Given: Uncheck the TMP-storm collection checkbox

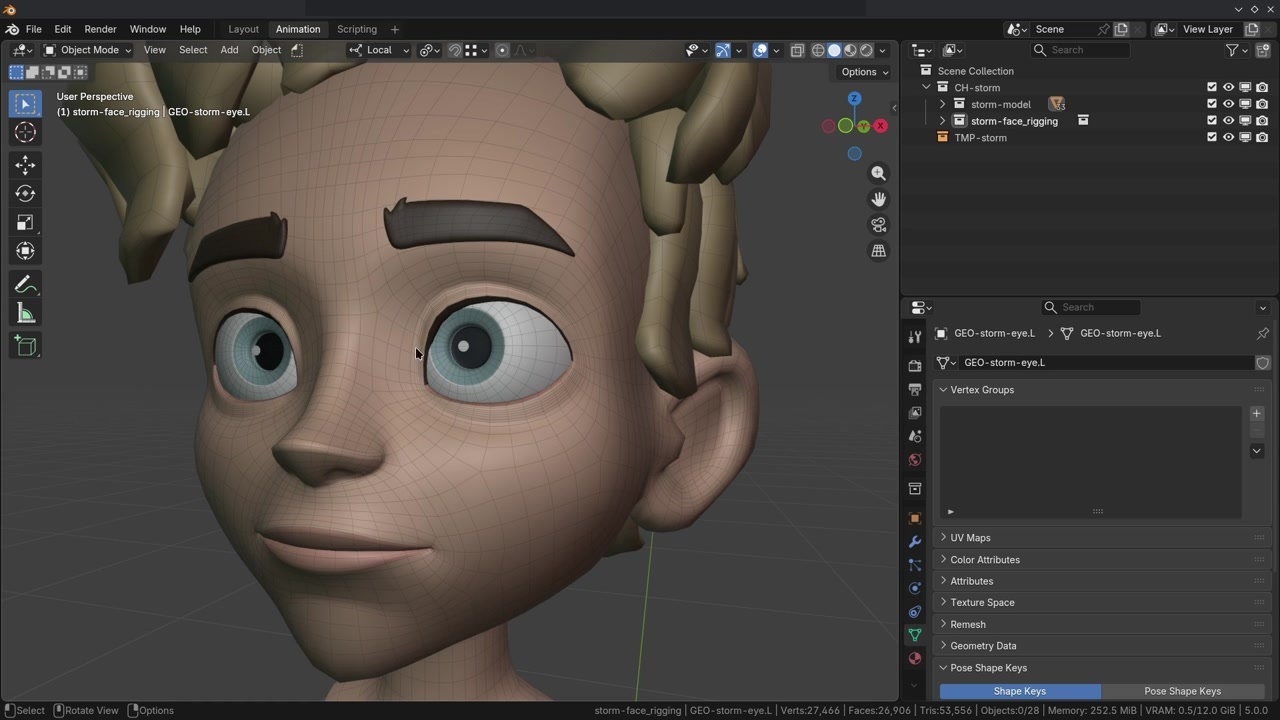Looking at the screenshot, I should 1212,138.
